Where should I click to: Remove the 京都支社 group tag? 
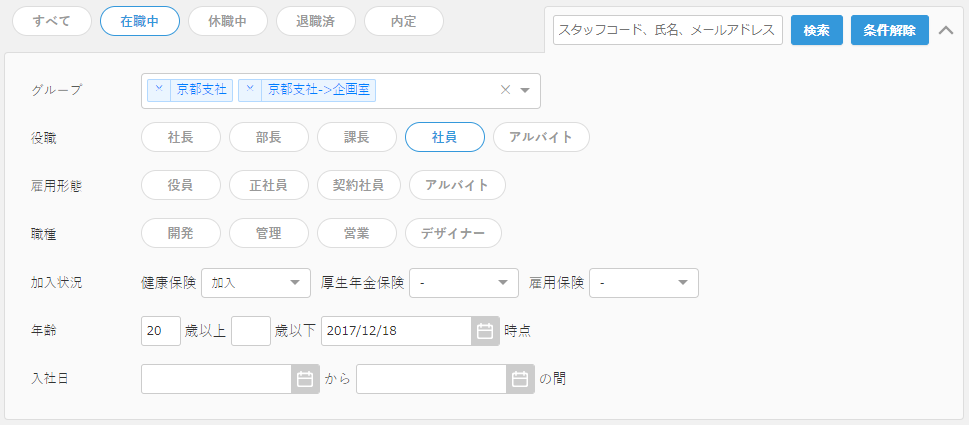[x=159, y=90]
